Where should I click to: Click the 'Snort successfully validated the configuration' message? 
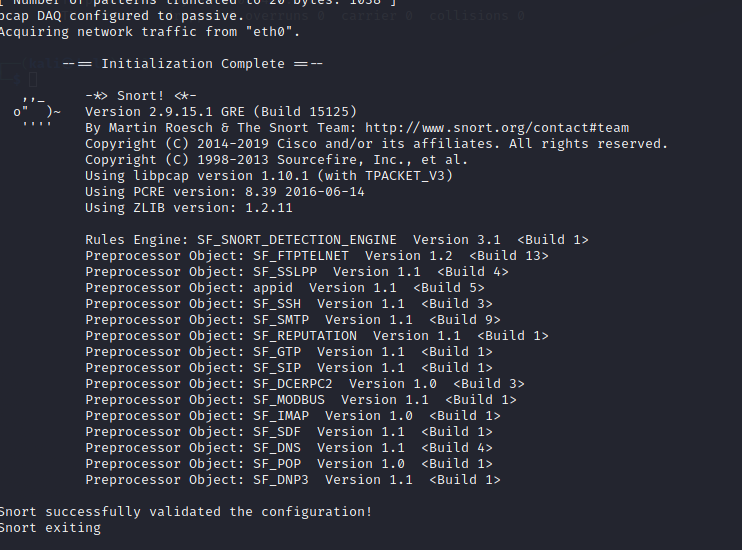tap(186, 512)
